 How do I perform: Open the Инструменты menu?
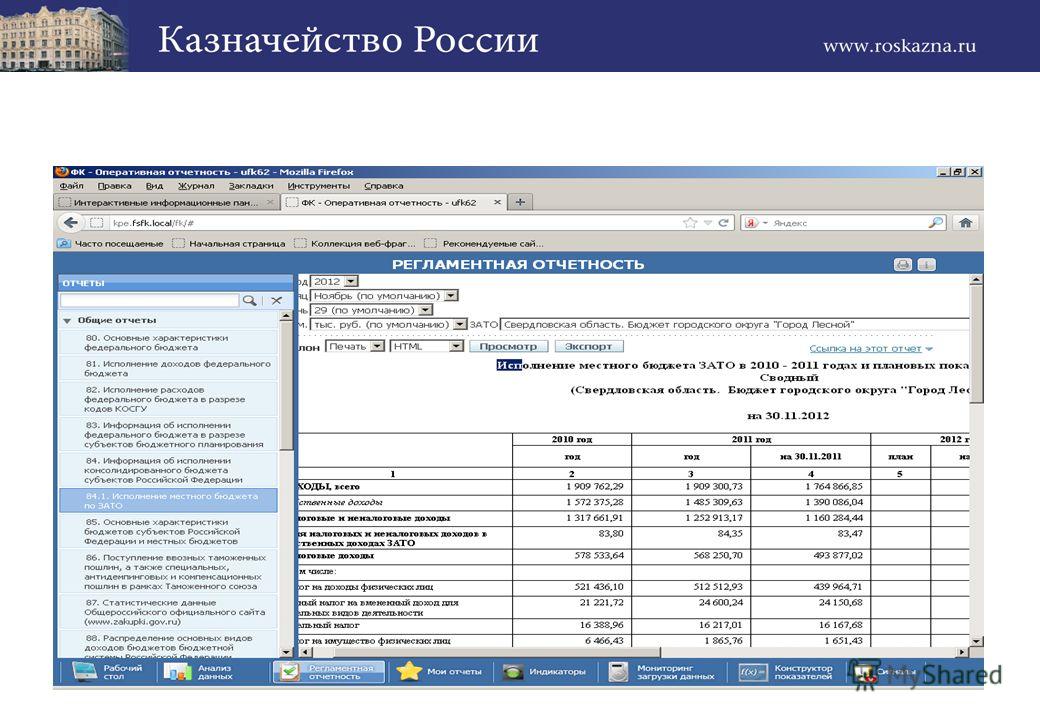tap(318, 186)
